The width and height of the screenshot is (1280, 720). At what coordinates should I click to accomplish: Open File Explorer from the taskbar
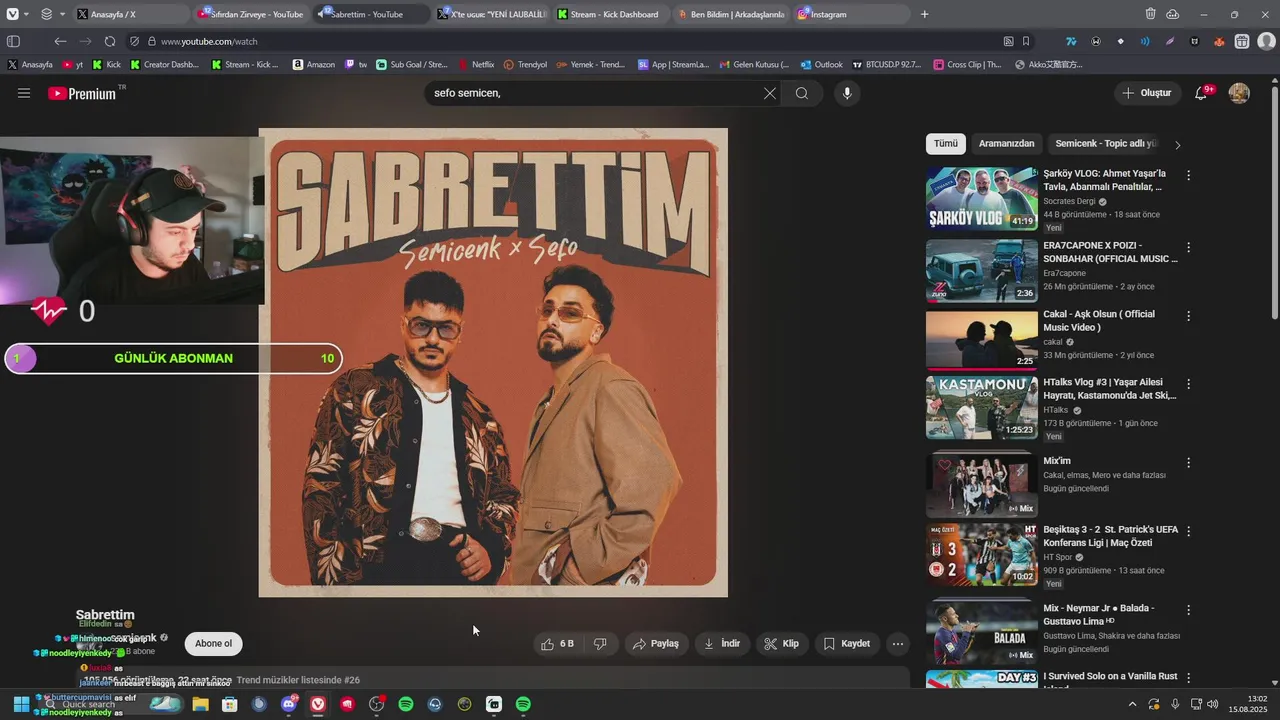coord(200,704)
